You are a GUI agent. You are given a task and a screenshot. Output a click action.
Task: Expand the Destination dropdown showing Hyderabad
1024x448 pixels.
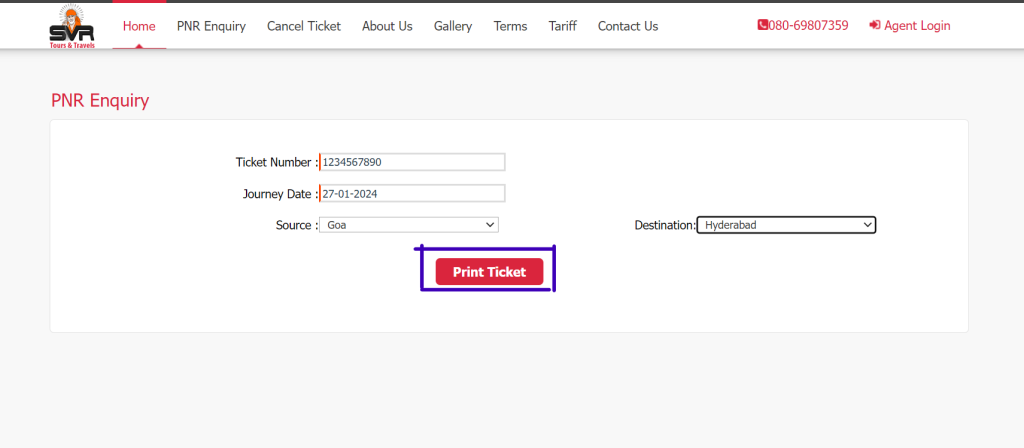786,225
